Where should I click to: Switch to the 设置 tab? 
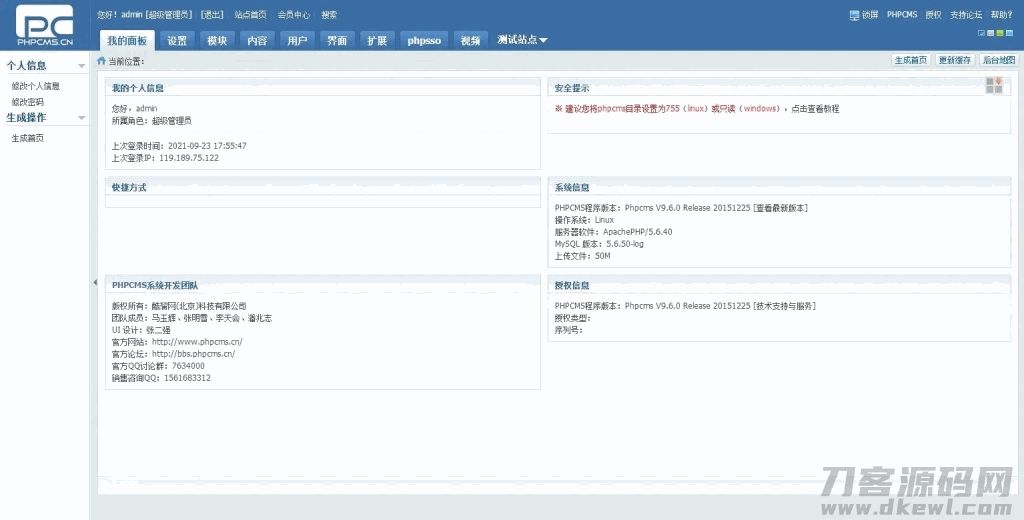pyautogui.click(x=177, y=41)
